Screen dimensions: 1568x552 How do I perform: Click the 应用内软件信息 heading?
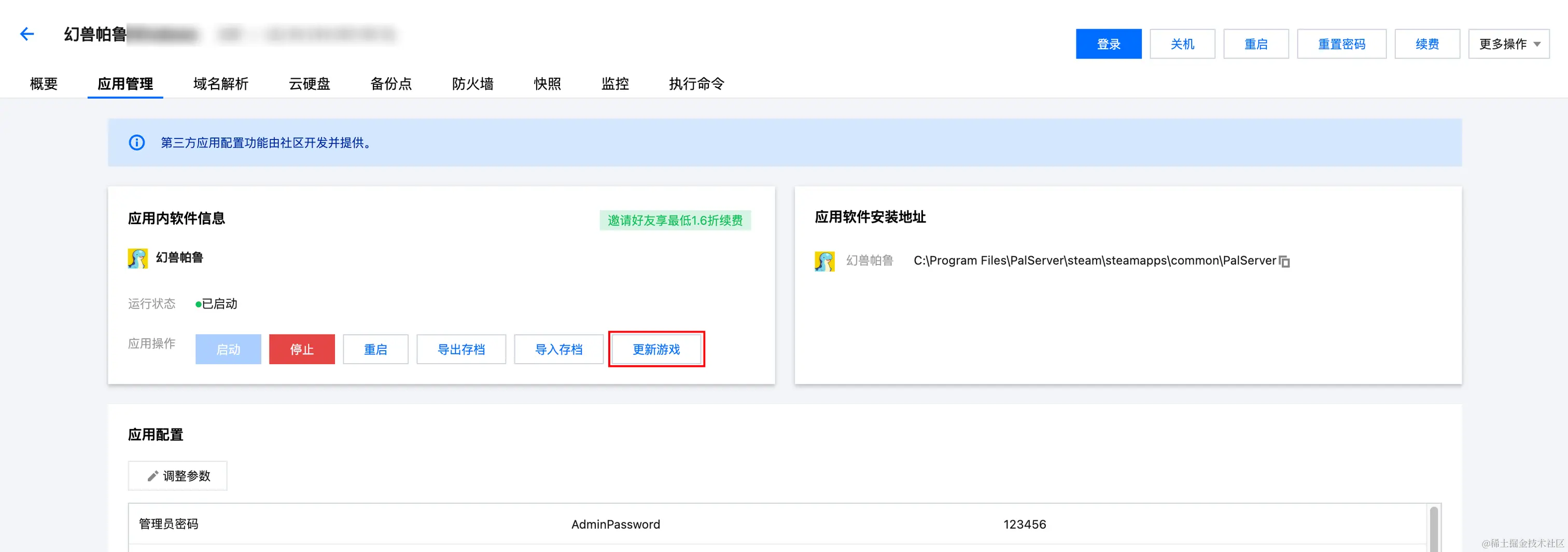[x=176, y=219]
